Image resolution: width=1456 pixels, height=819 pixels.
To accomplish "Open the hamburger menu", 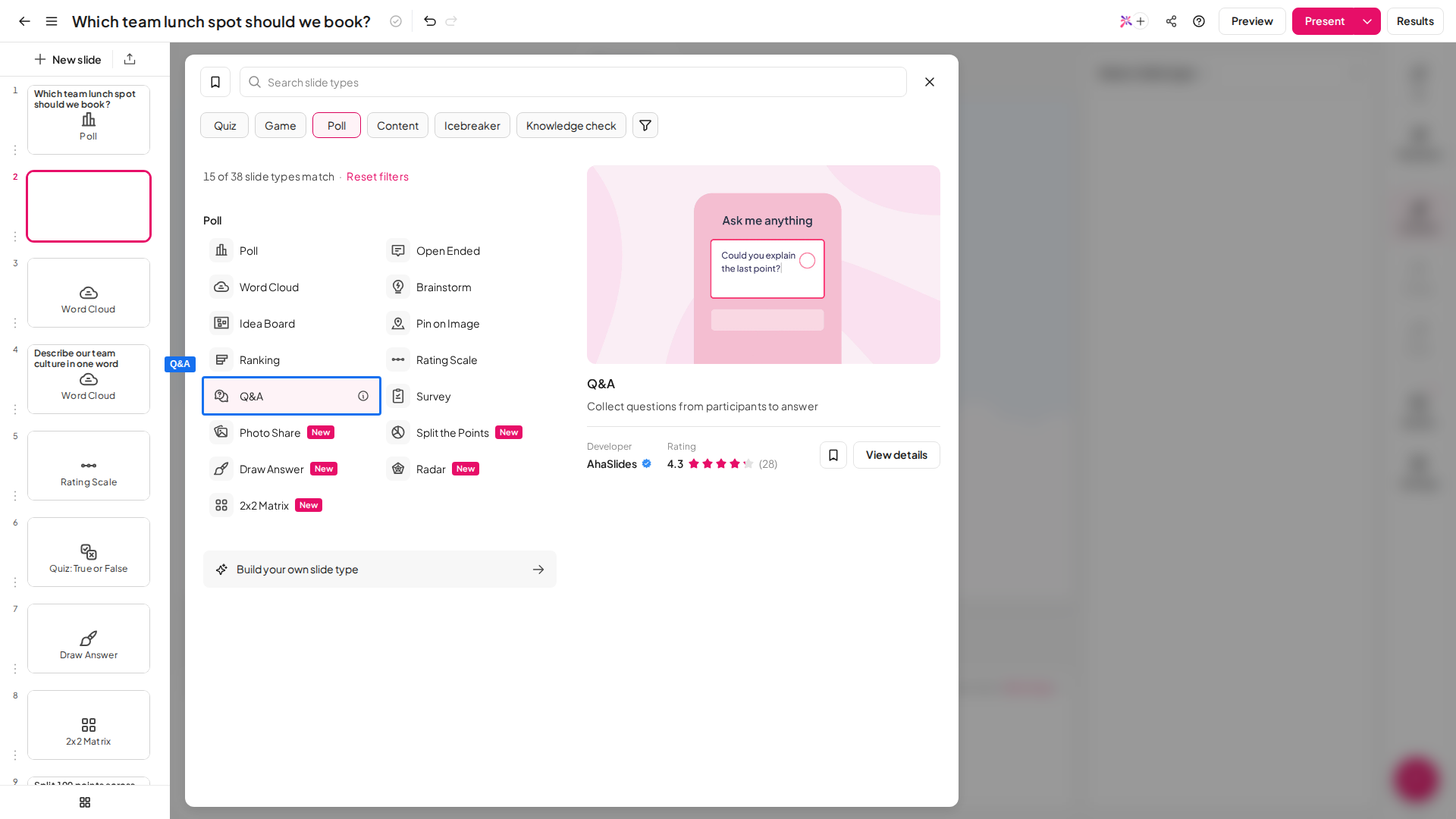I will tap(52, 21).
